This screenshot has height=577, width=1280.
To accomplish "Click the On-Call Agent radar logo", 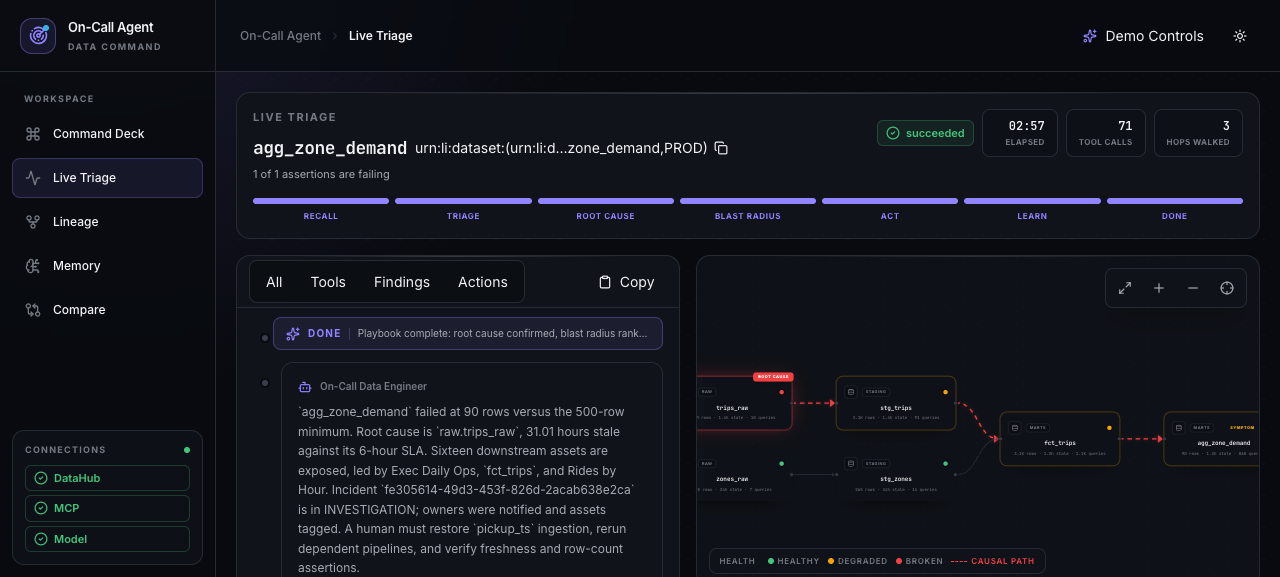I will pyautogui.click(x=38, y=36).
